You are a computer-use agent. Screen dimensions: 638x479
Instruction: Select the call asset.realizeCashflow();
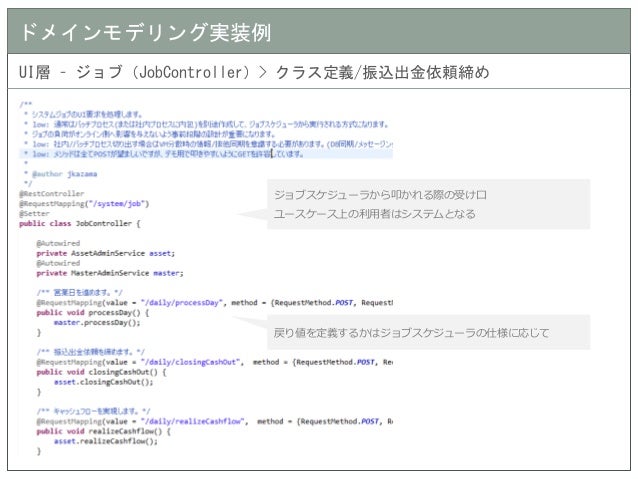point(106,441)
